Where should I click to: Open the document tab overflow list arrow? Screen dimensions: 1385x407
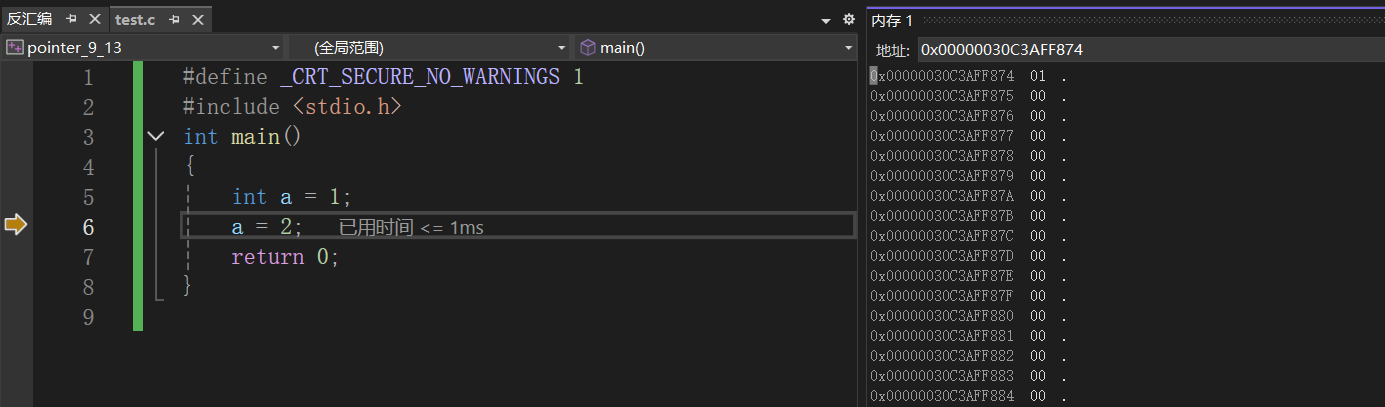pos(826,20)
